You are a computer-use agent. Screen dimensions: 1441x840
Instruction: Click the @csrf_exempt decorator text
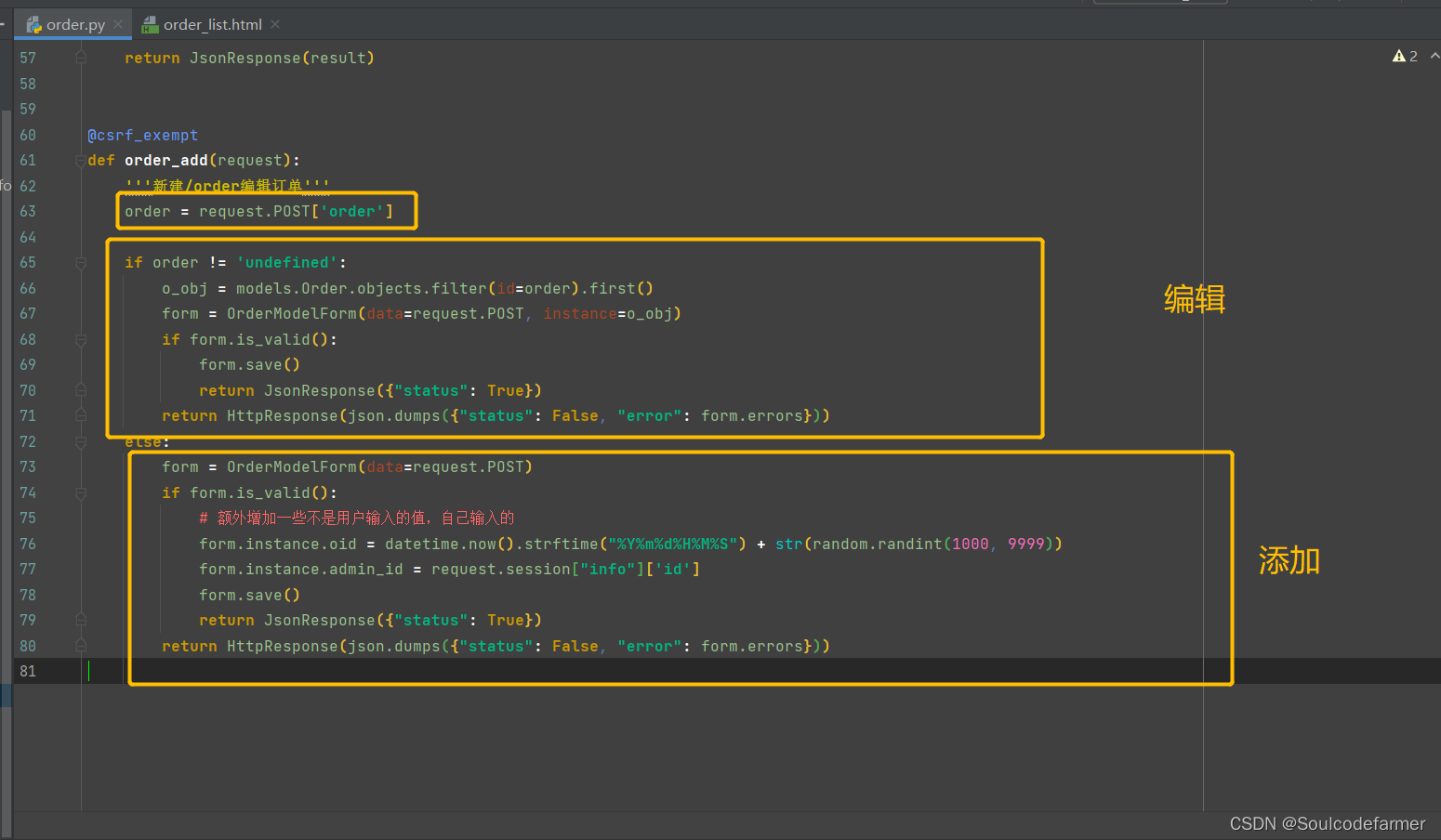(143, 136)
